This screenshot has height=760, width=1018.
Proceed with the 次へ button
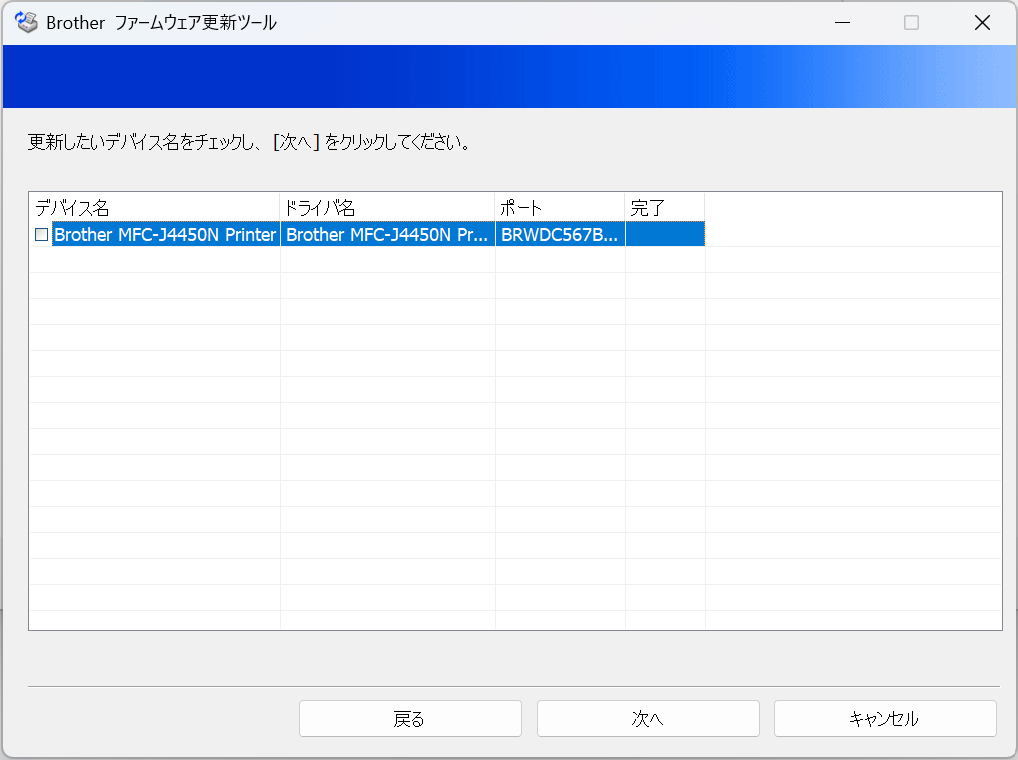[648, 718]
